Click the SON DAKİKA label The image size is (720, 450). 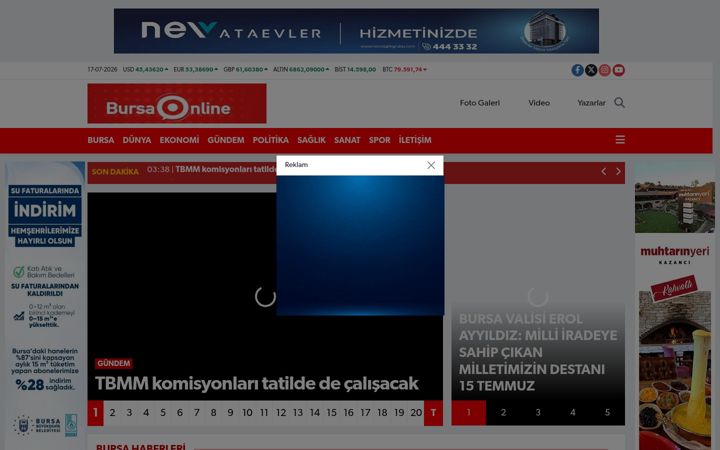115,172
